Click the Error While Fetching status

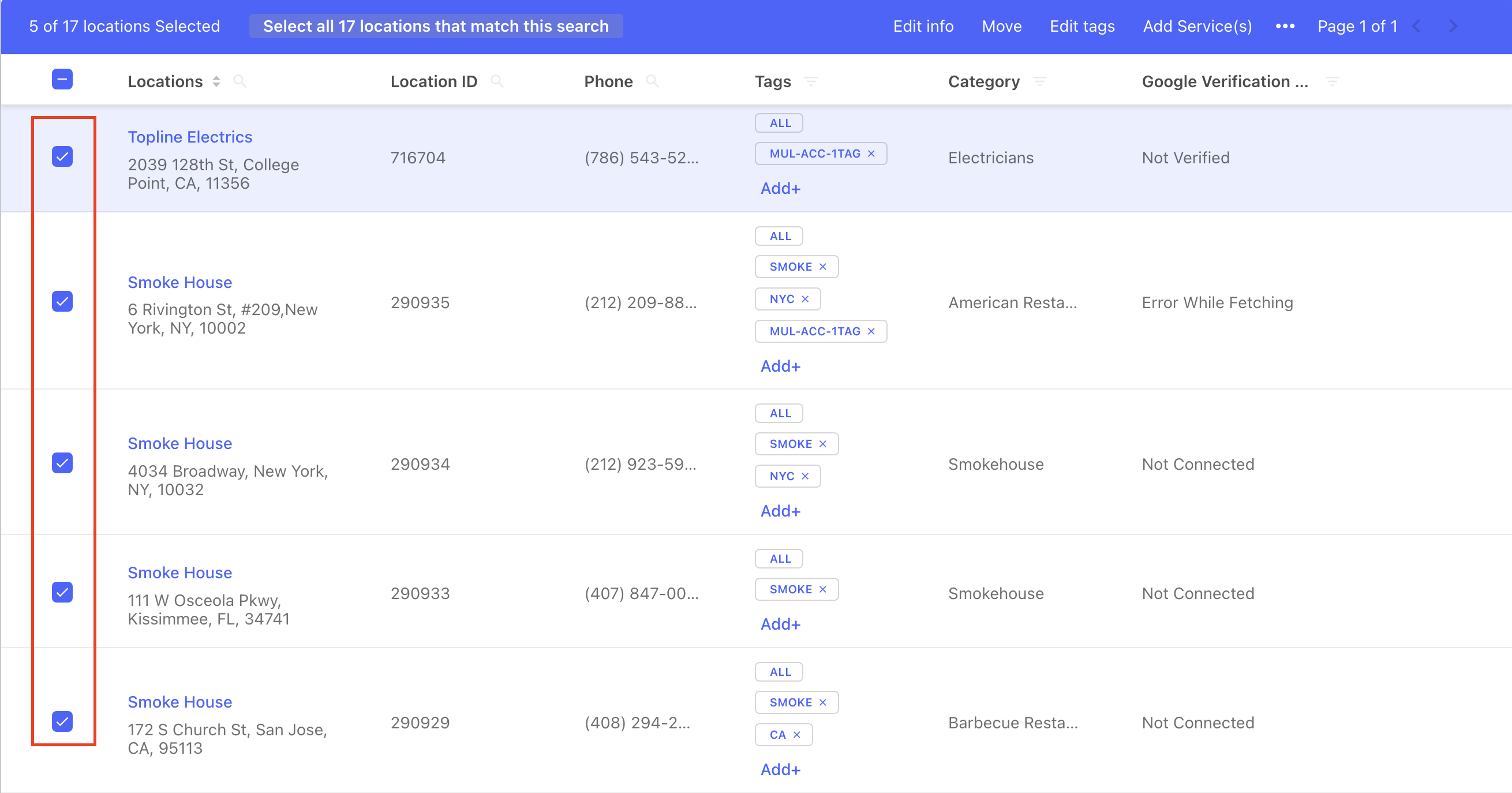coord(1217,303)
